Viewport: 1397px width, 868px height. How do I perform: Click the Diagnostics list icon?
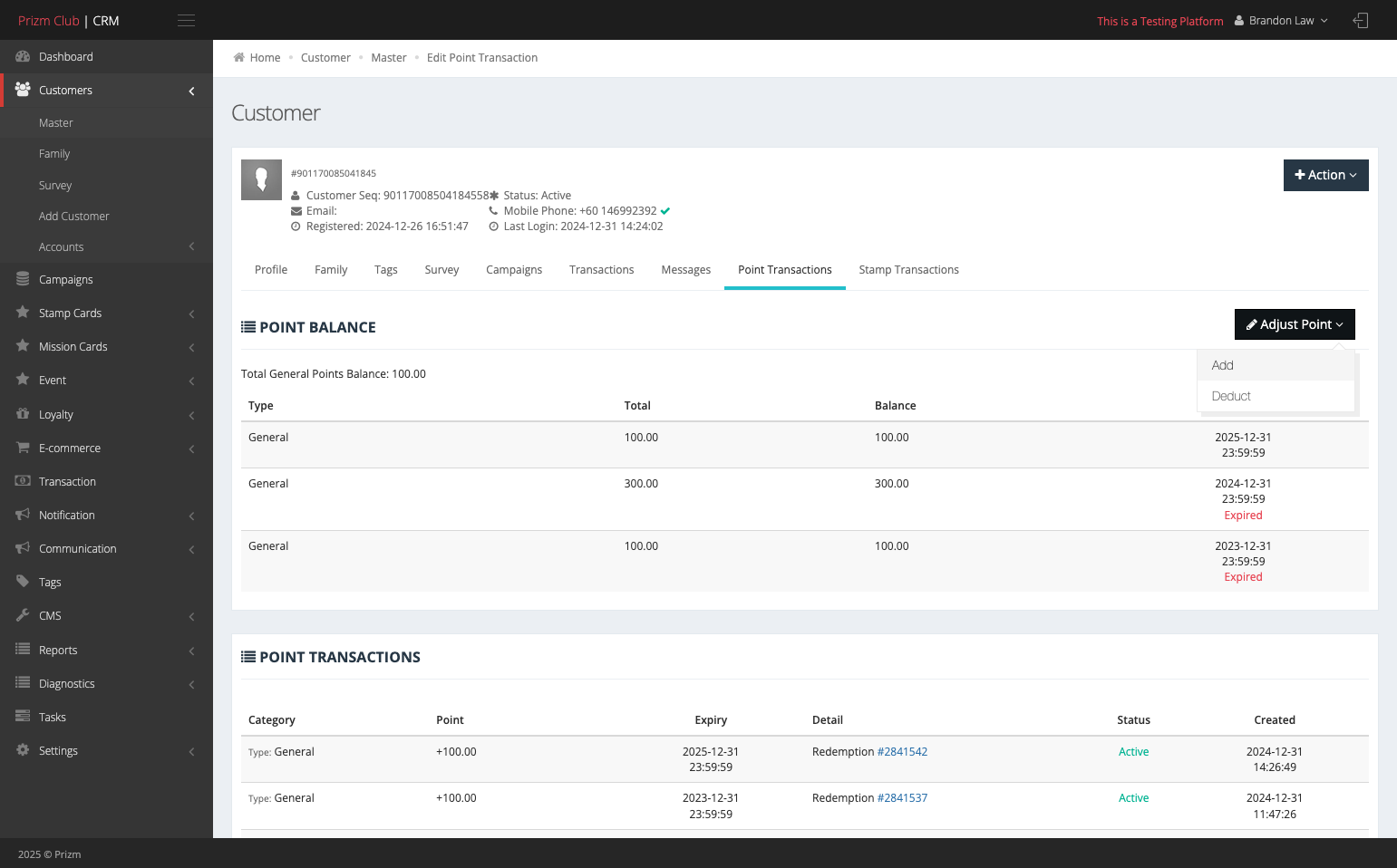pyautogui.click(x=23, y=683)
